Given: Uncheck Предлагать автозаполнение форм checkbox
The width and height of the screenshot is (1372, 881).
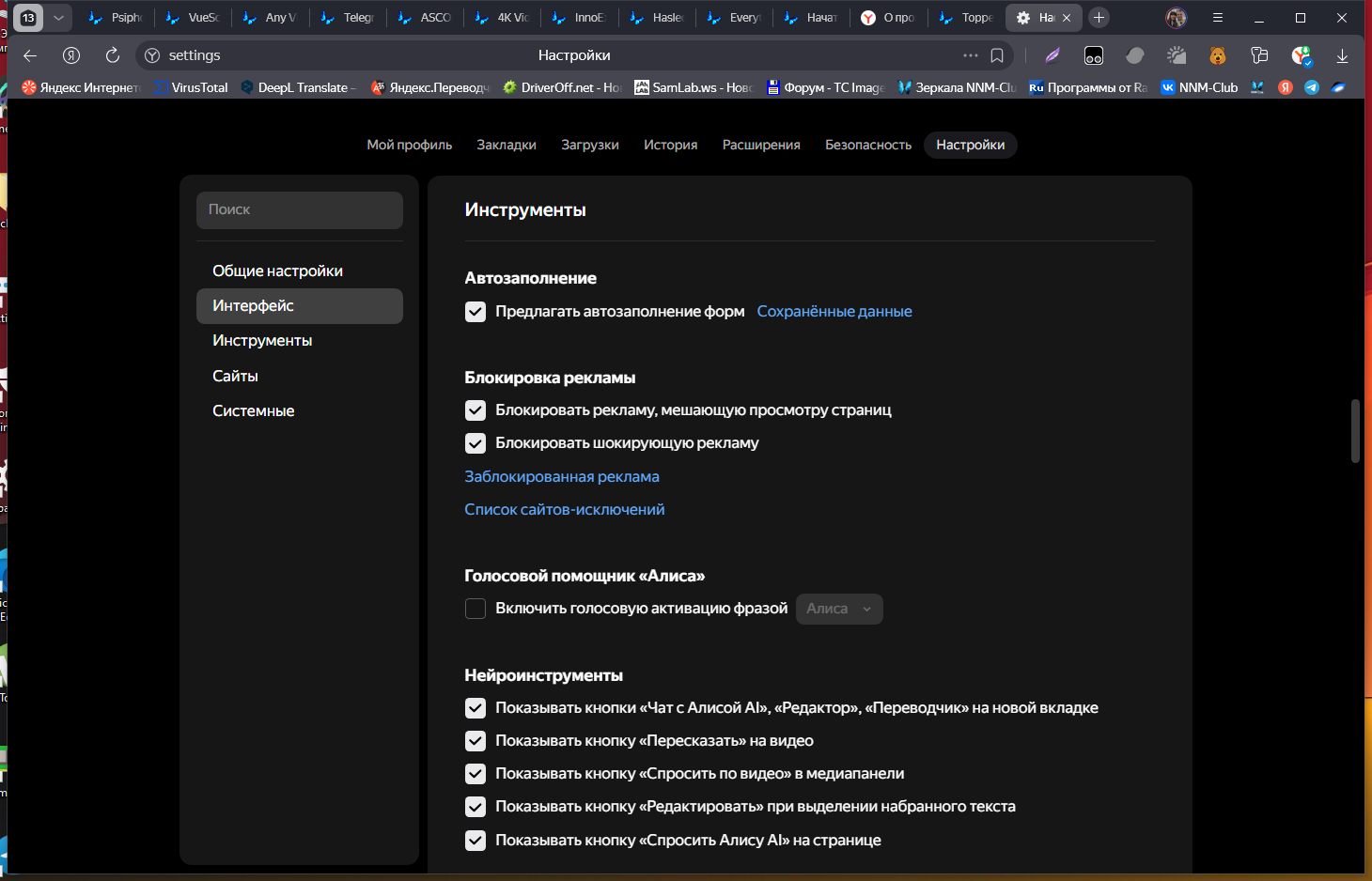Looking at the screenshot, I should (476, 312).
